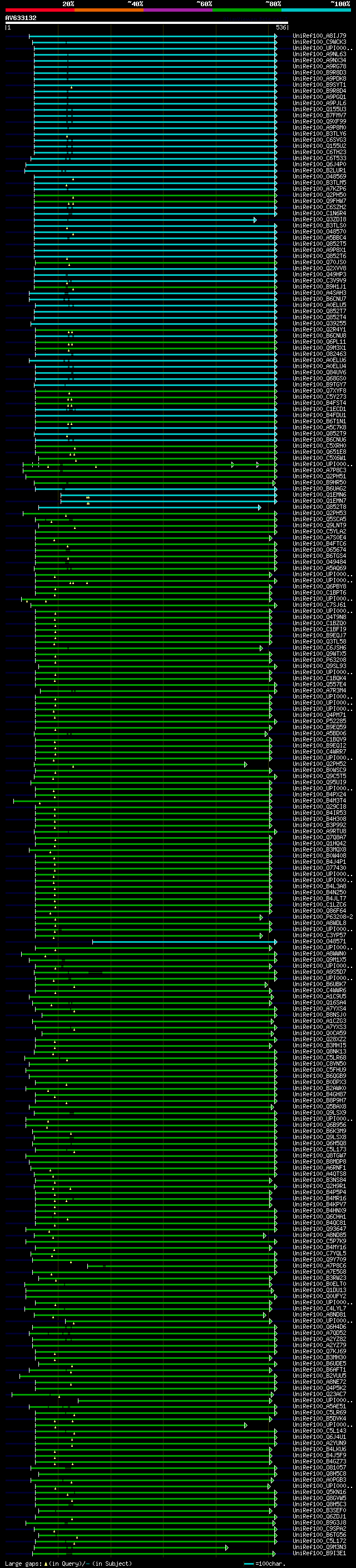The width and height of the screenshot is (356, 1568).
Task: Select the AV633132 query name
Action: (21, 18)
